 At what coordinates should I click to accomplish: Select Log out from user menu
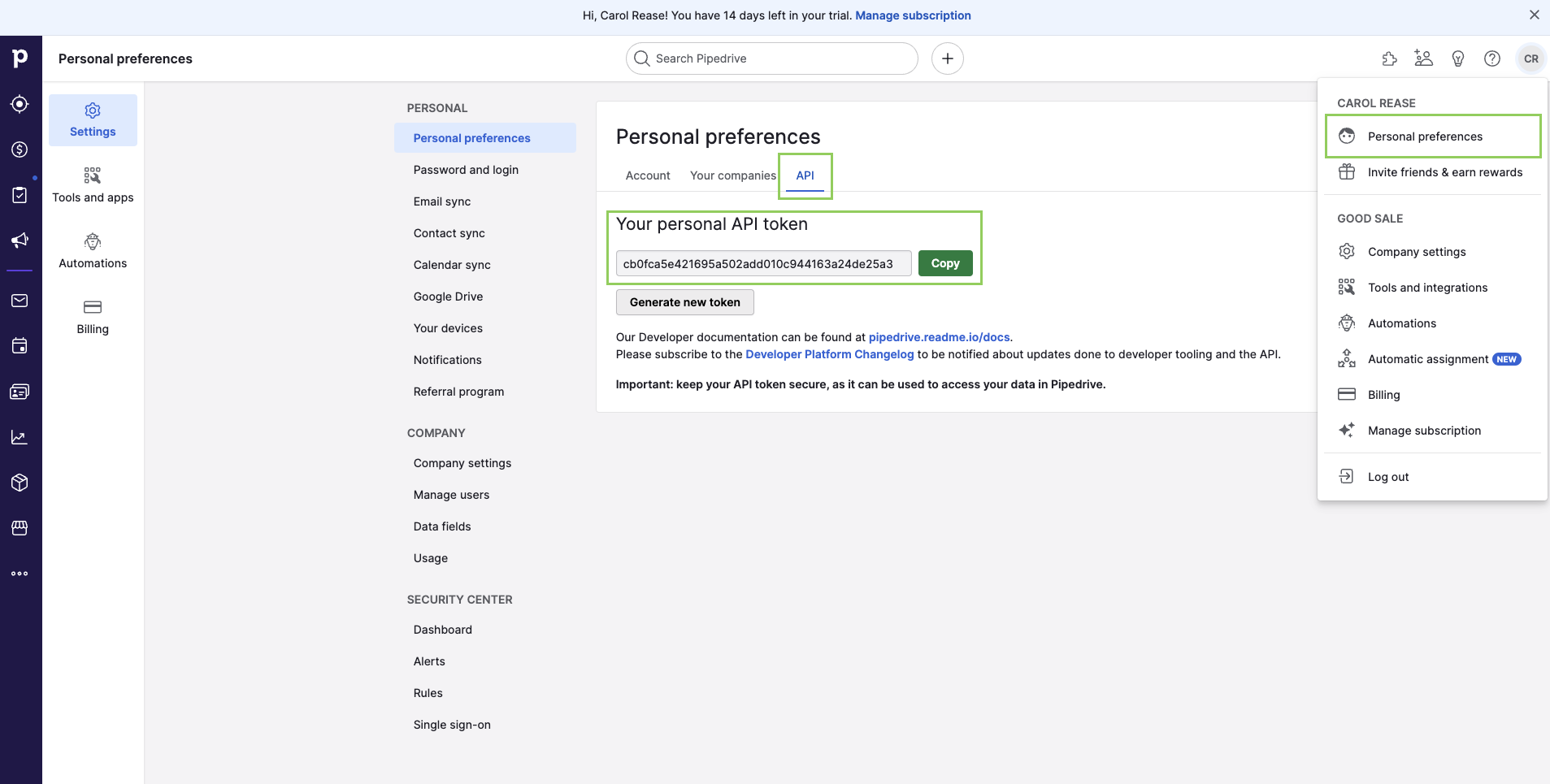tap(1387, 477)
